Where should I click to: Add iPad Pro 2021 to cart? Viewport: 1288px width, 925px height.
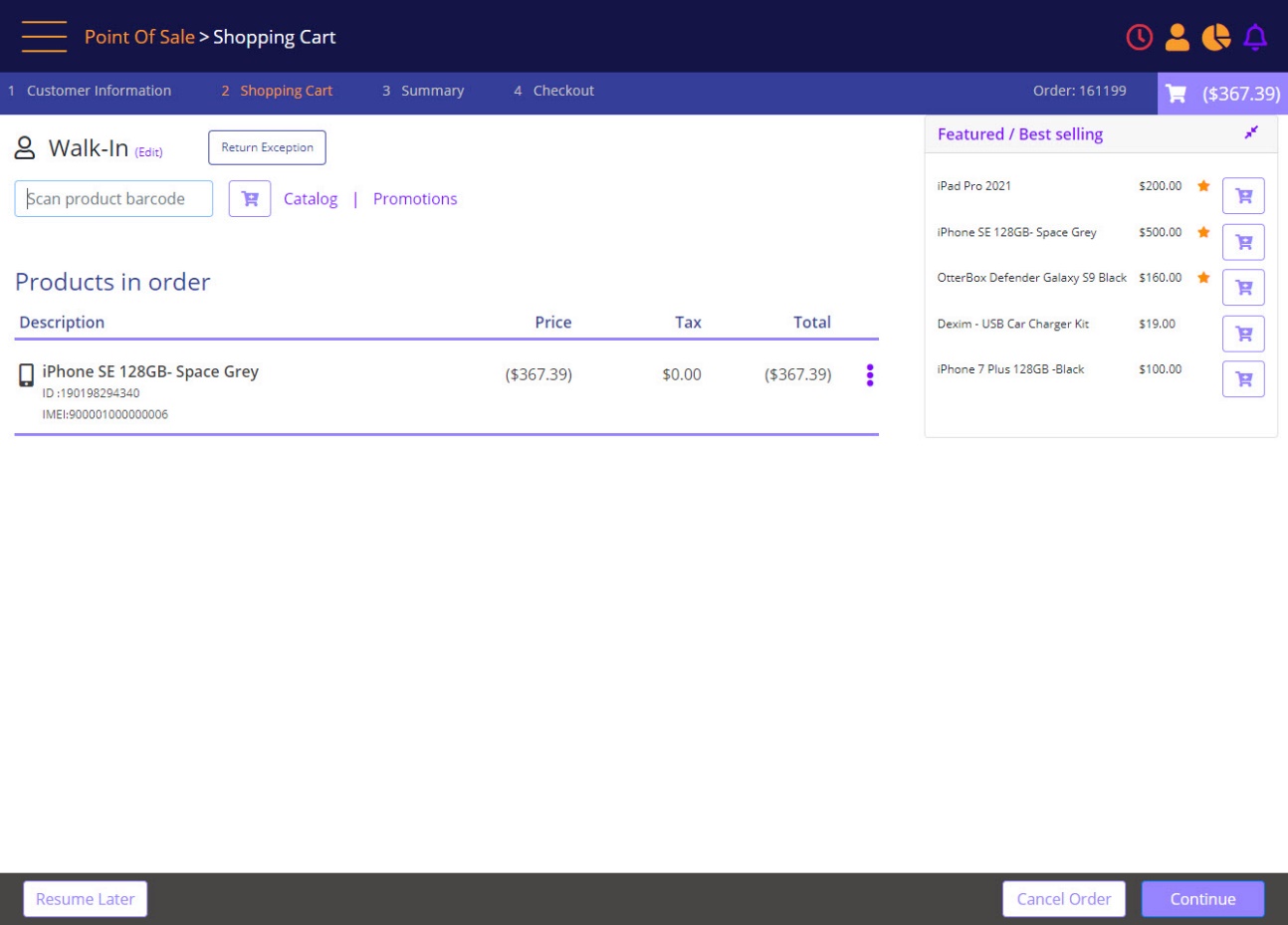click(x=1243, y=196)
